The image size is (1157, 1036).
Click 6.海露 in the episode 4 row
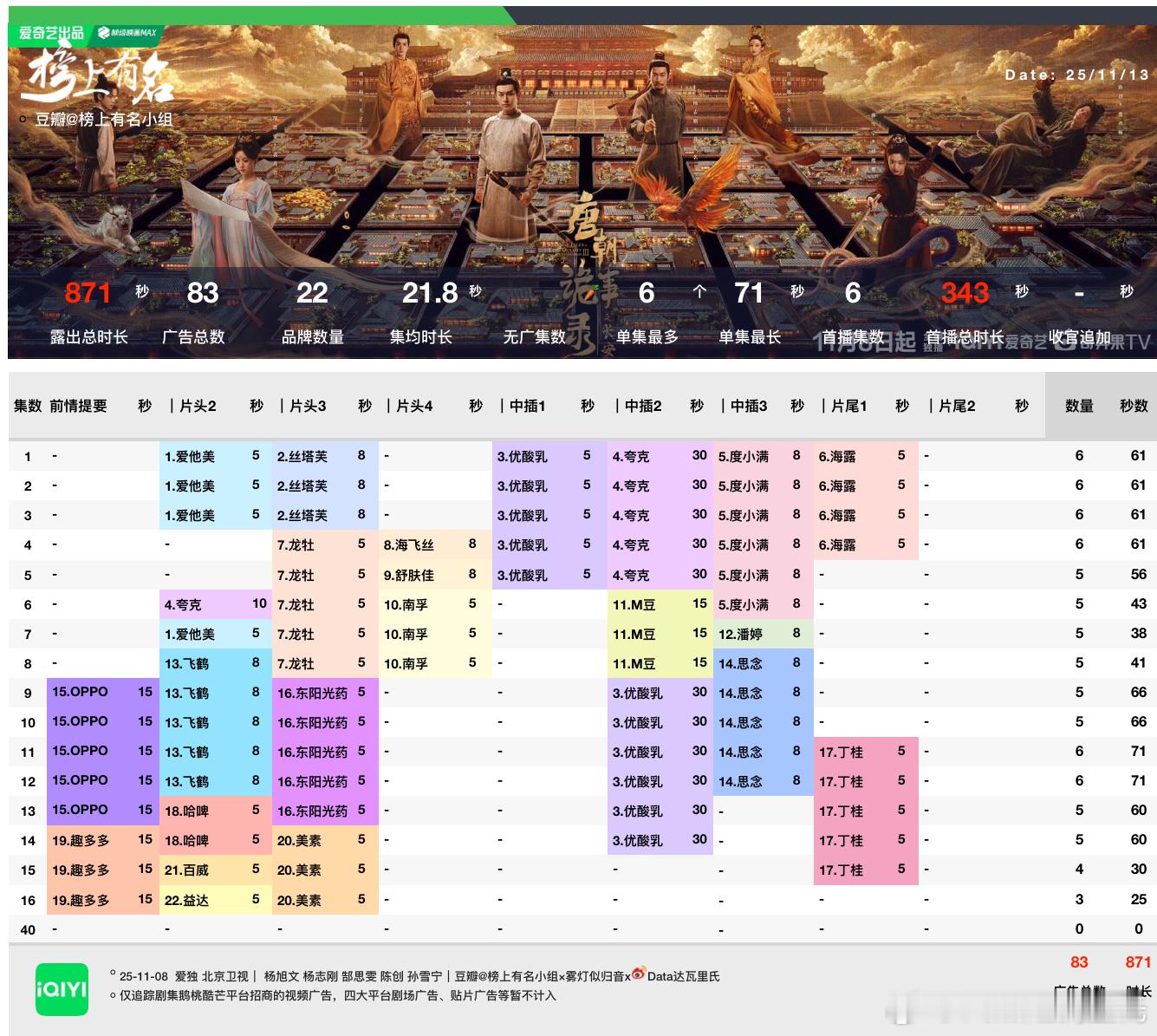tap(837, 545)
